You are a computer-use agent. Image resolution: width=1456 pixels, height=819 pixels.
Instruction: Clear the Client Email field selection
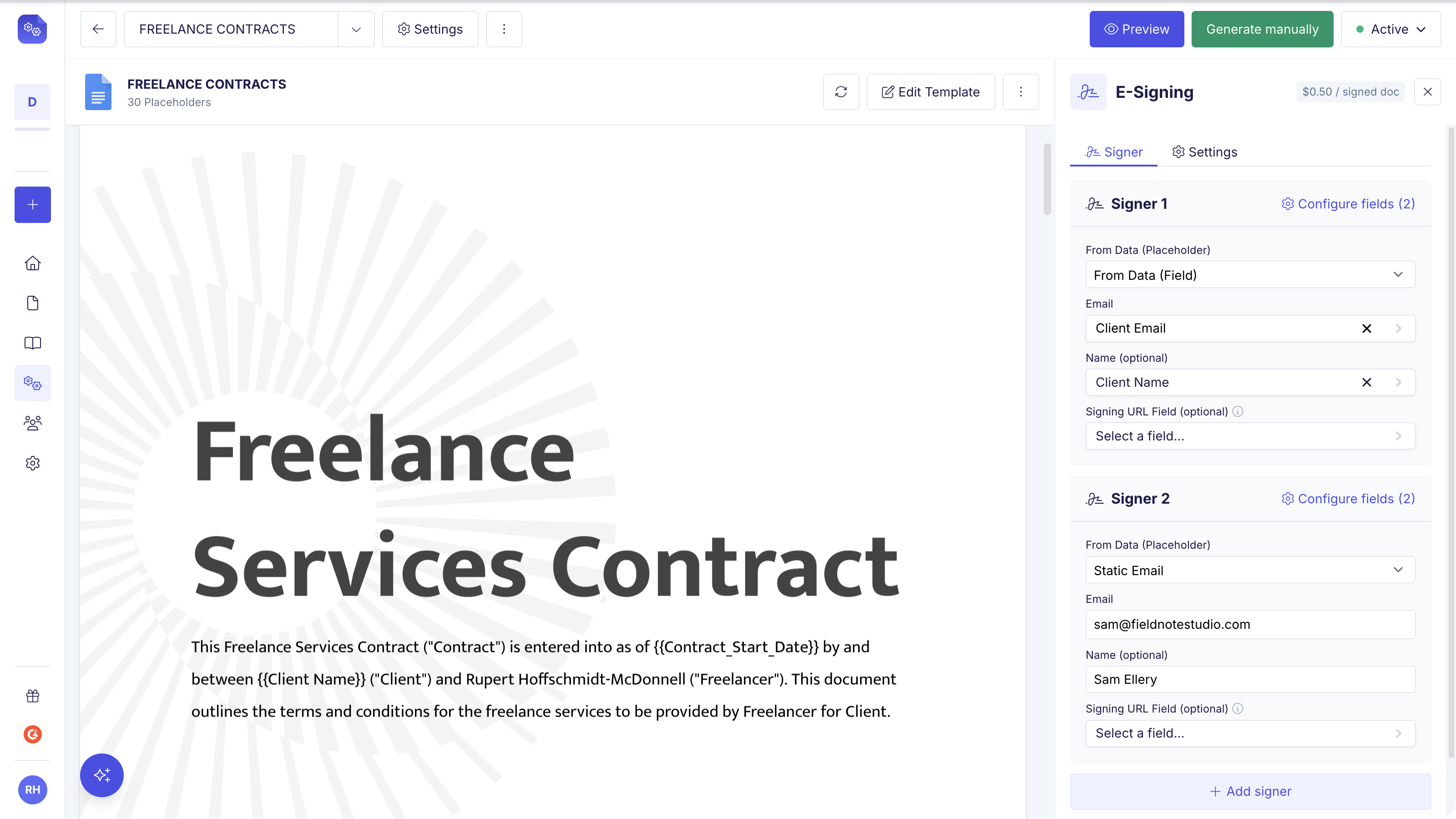(1367, 329)
